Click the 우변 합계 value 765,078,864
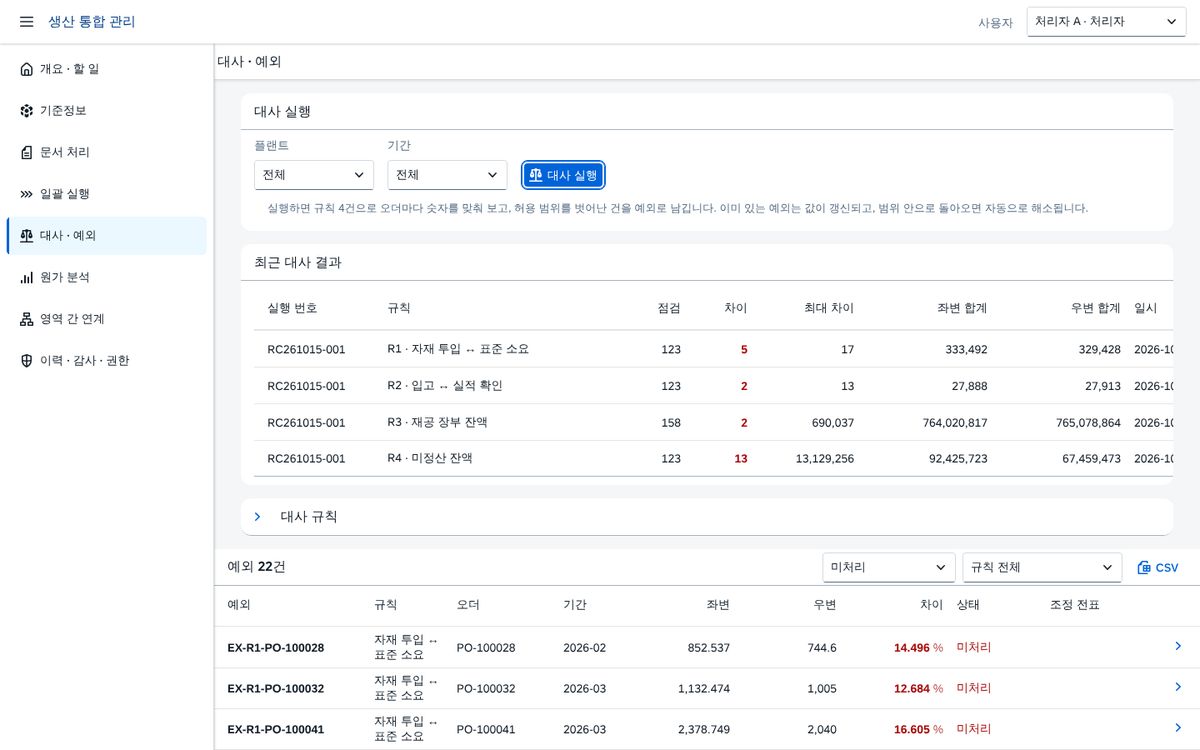The image size is (1200, 750). pyautogui.click(x=1088, y=423)
